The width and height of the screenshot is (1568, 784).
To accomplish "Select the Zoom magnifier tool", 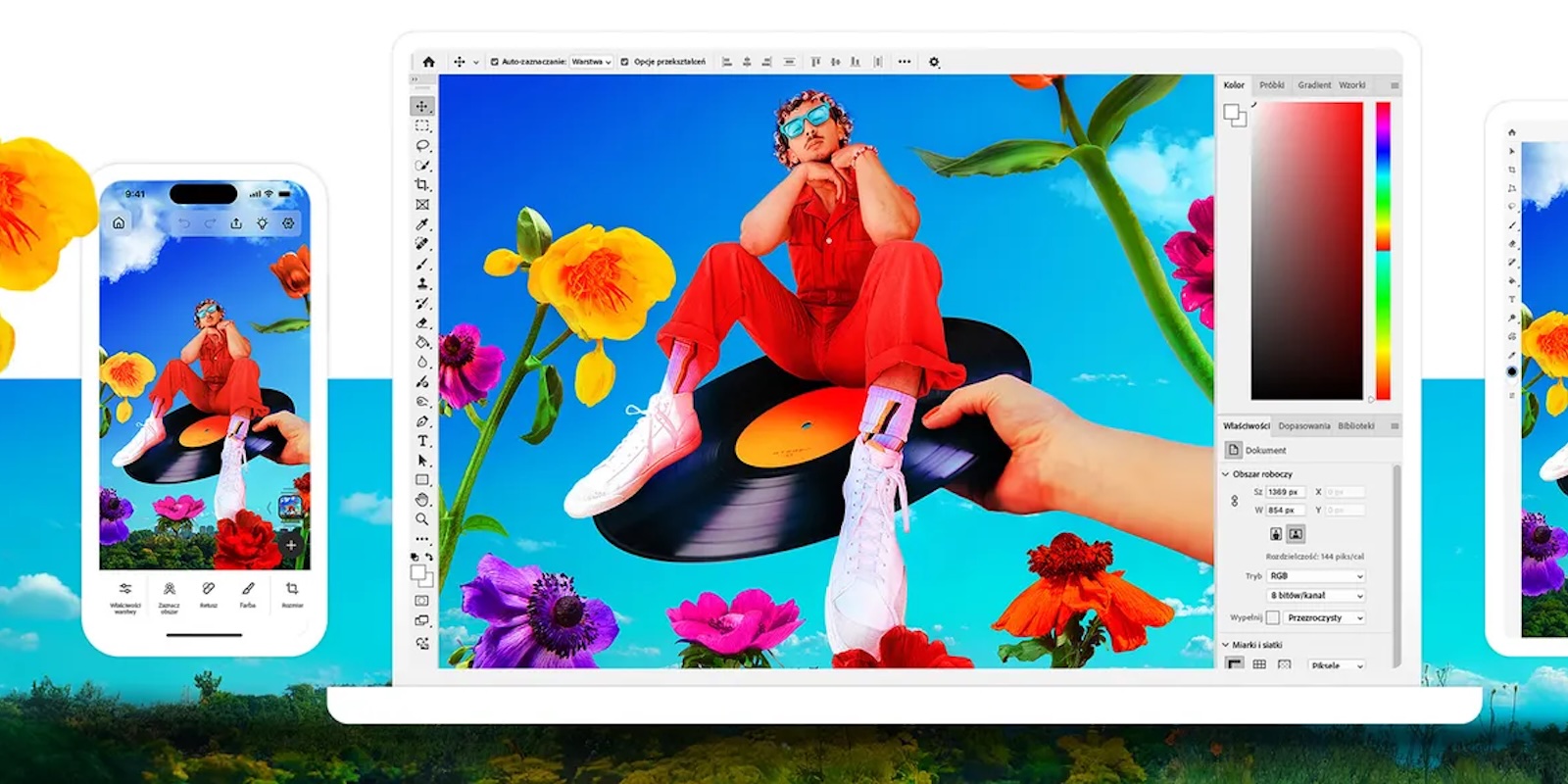I will click(422, 519).
